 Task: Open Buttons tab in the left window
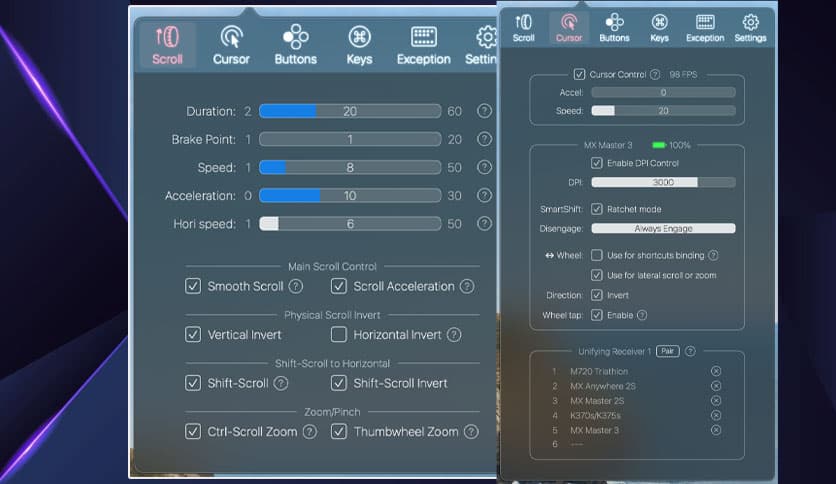[295, 45]
